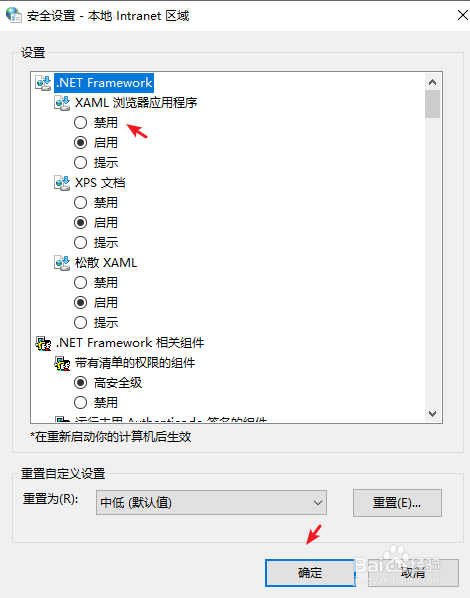Choose 高安全级 for 带有清单的权限的组件
470x598 pixels.
point(80,383)
